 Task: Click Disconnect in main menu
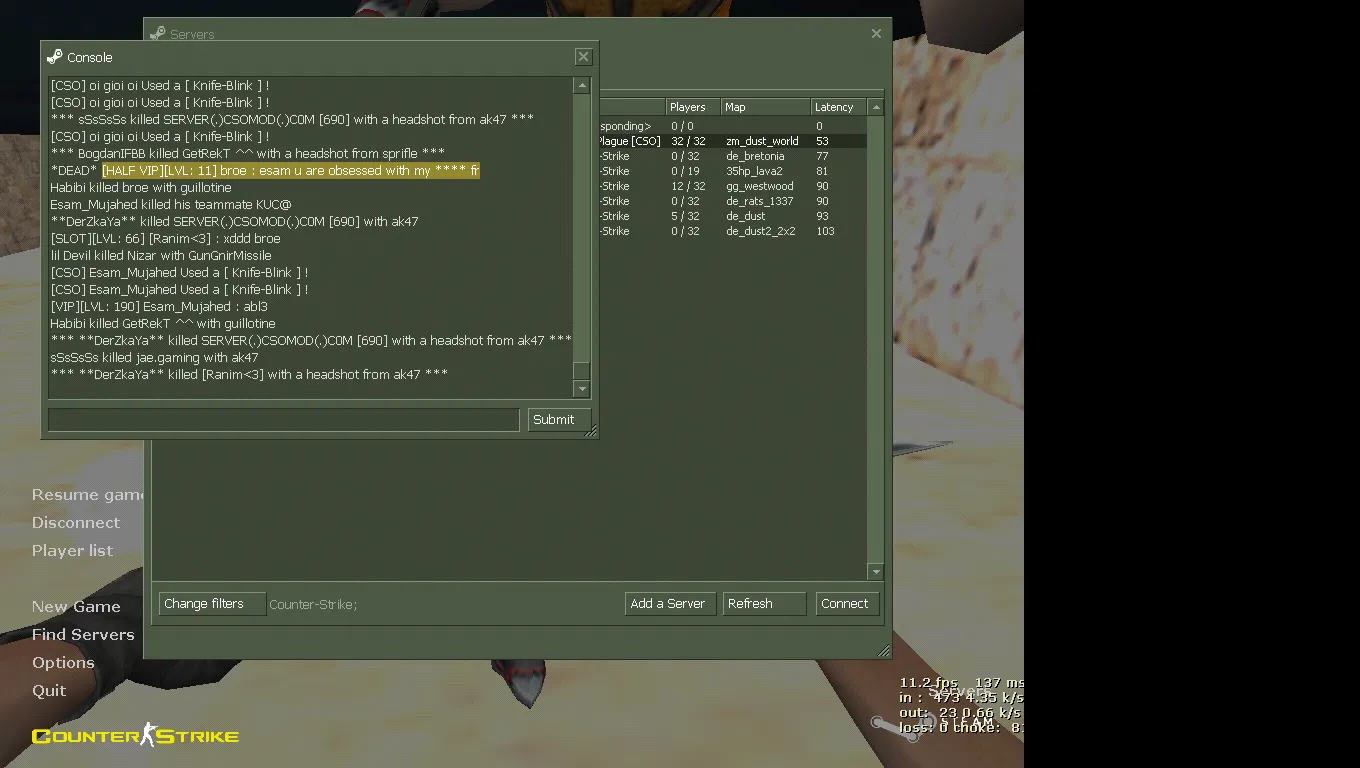click(x=76, y=522)
